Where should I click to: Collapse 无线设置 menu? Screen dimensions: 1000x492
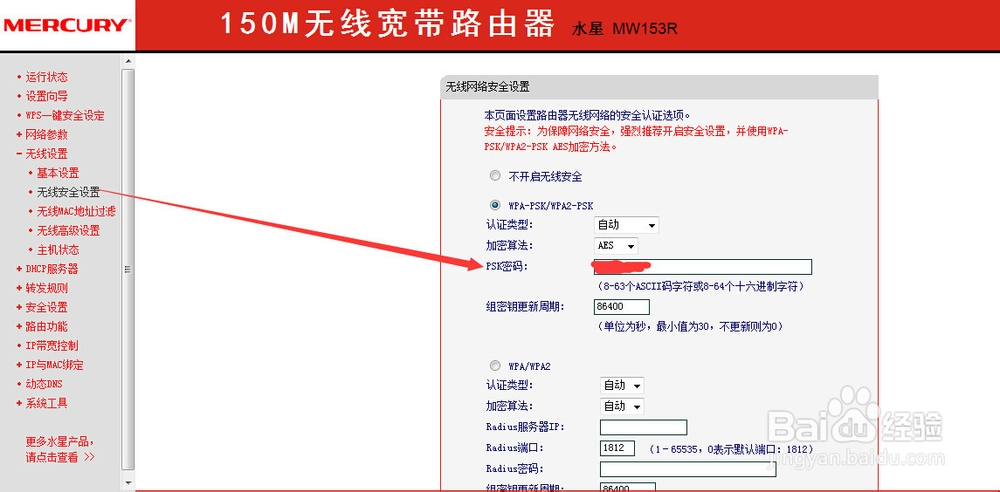click(46, 154)
